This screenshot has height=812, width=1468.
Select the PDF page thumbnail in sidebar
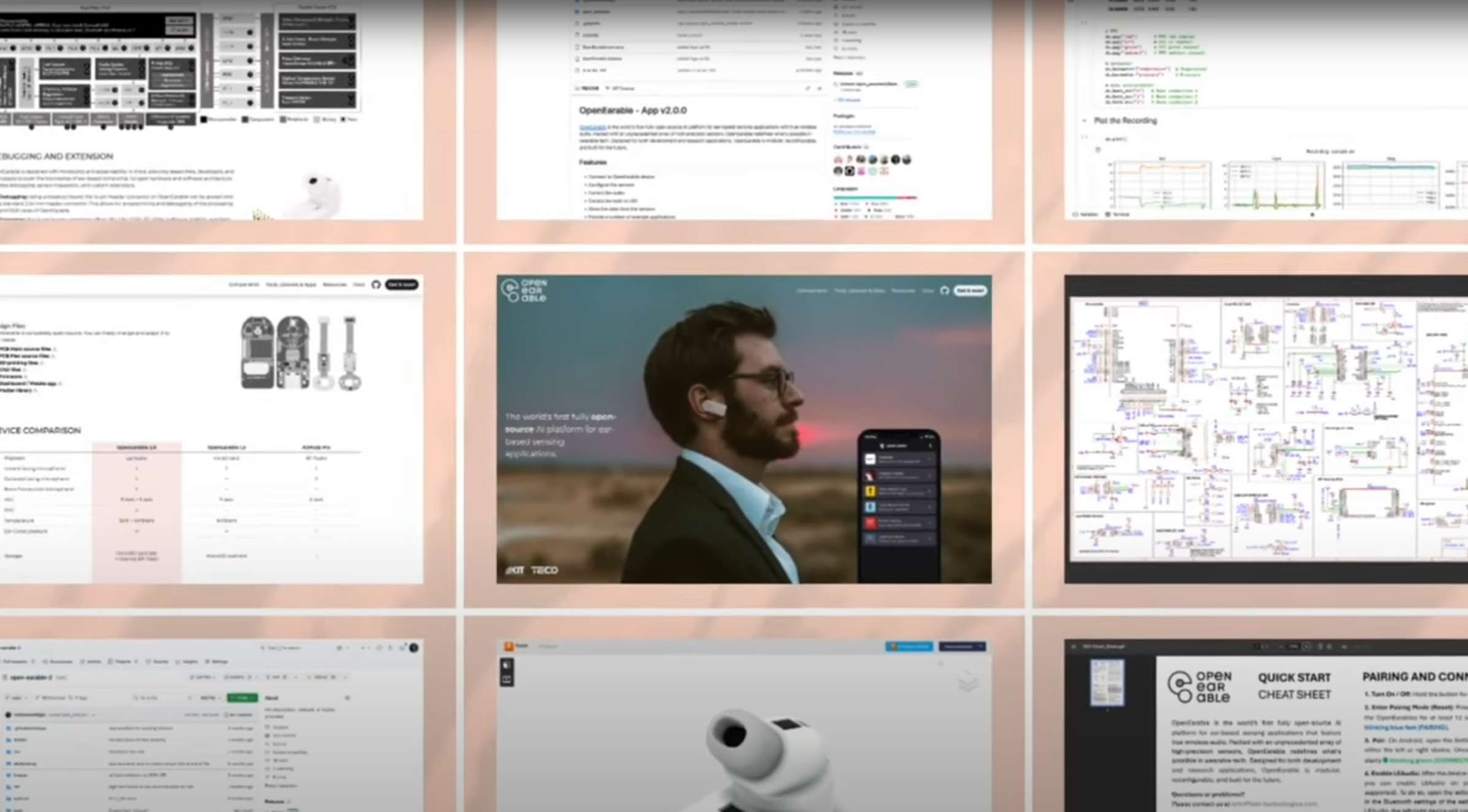(1107, 682)
